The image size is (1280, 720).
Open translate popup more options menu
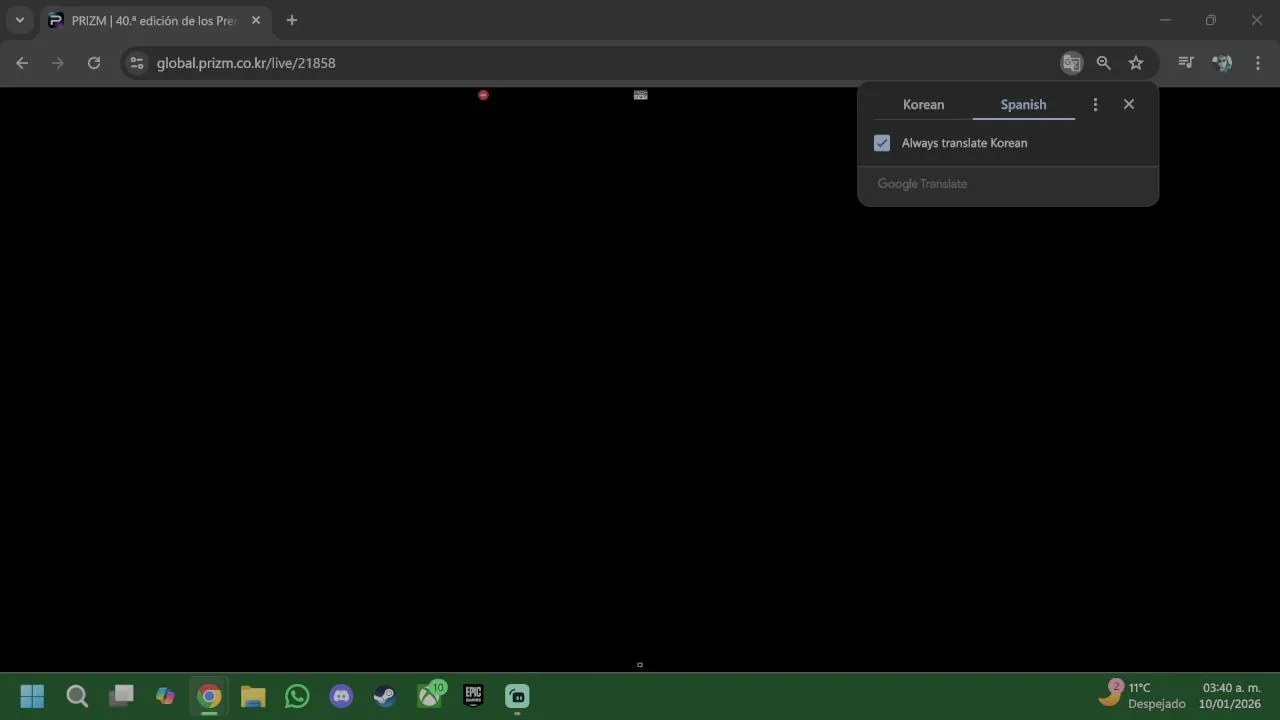coord(1095,104)
